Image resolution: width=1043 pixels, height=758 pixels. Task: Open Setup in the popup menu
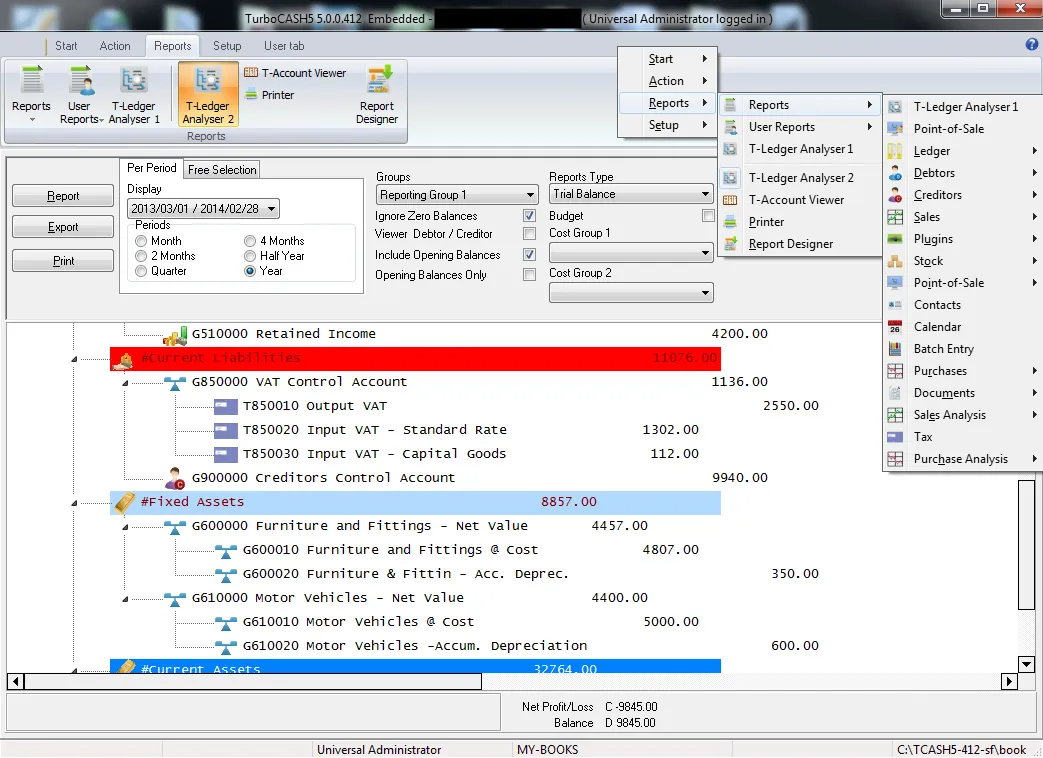(x=667, y=125)
